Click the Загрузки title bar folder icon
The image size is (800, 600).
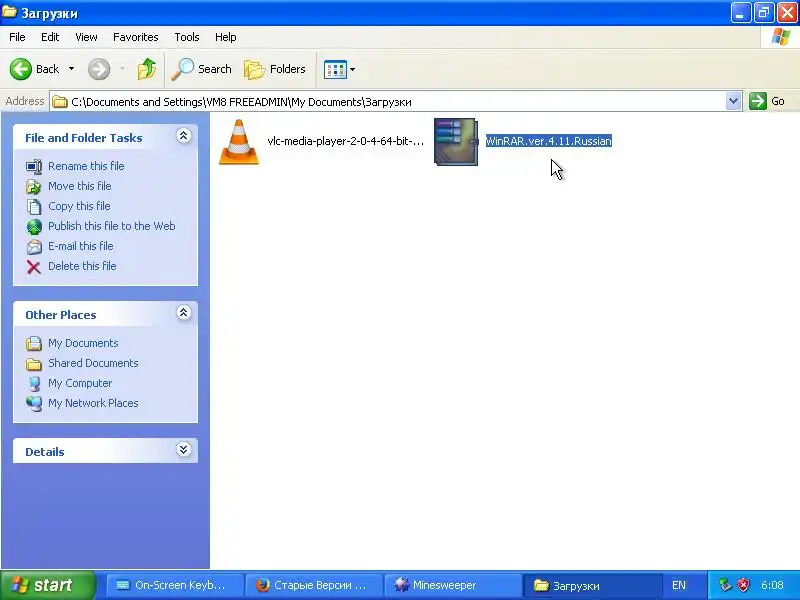click(9, 12)
